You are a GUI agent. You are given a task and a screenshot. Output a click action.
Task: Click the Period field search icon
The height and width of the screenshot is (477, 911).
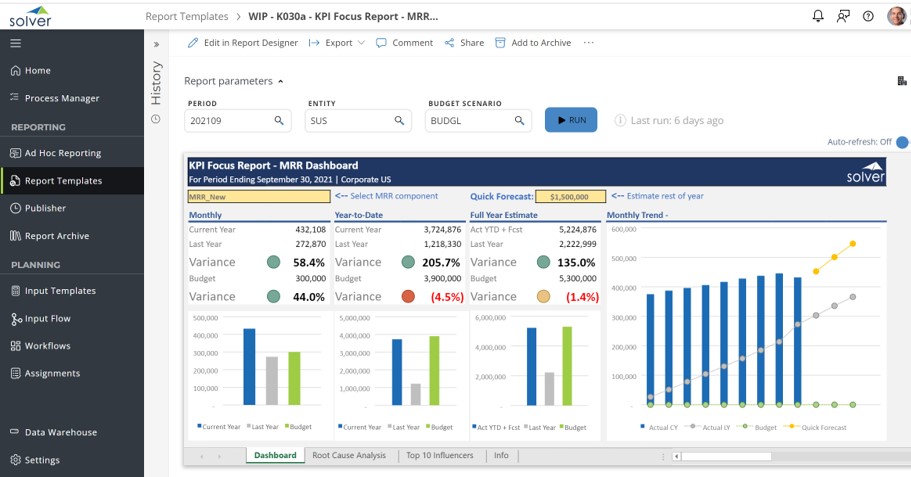pos(280,121)
